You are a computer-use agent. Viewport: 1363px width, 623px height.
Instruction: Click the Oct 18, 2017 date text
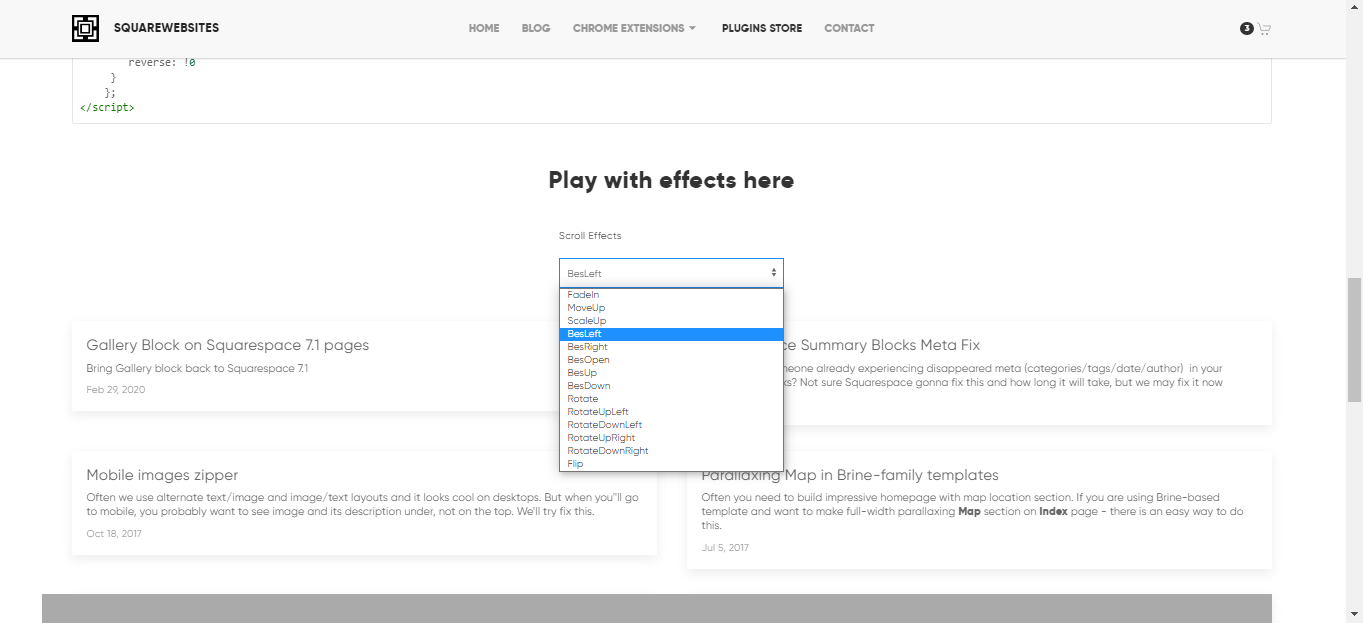pyautogui.click(x=114, y=534)
